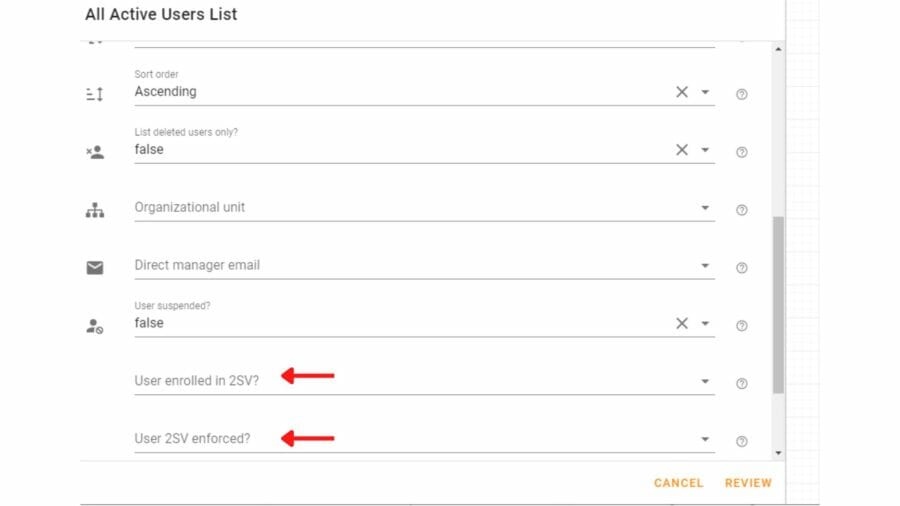Click the scrollbar down arrow
The image size is (900, 506).
pyautogui.click(x=778, y=453)
